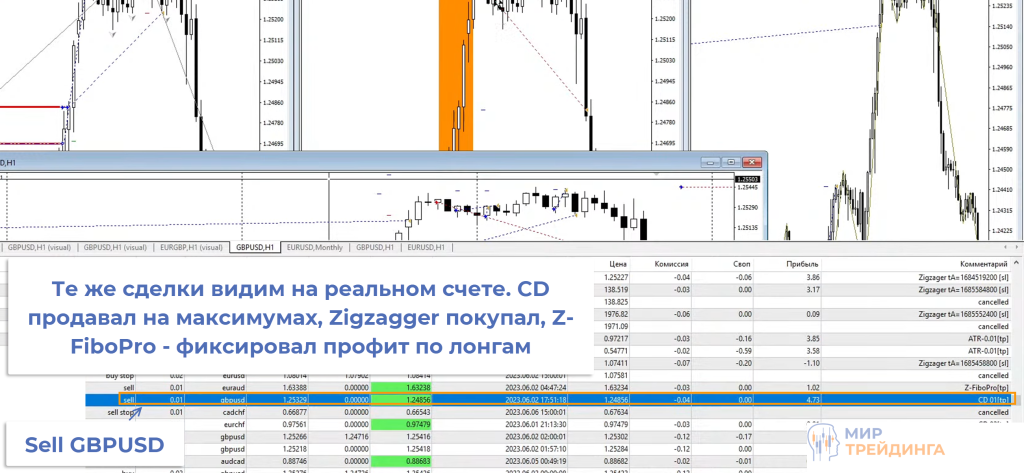Switch to the EURGBP,H1 (visual) tab
Viewport: 1024px width, 473px height.
pyautogui.click(x=190, y=247)
